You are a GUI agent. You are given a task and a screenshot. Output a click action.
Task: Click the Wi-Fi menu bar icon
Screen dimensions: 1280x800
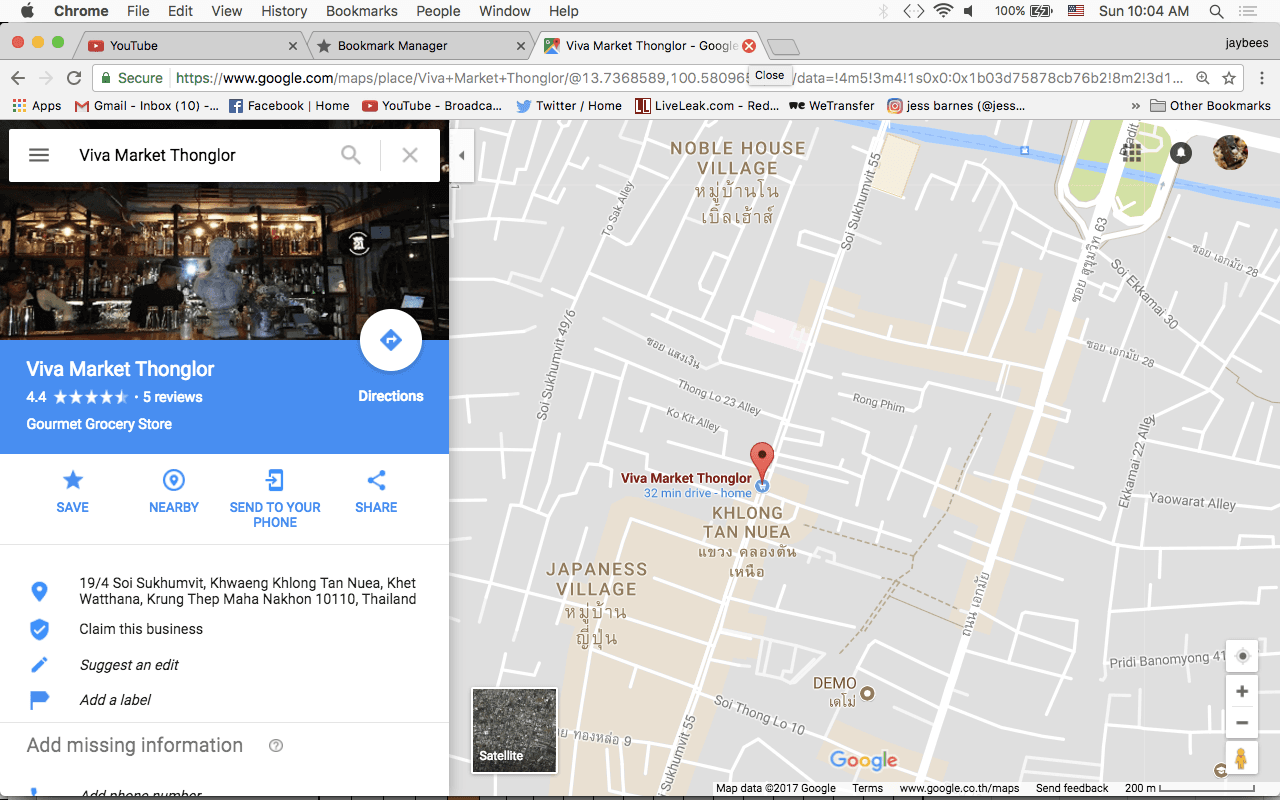943,11
